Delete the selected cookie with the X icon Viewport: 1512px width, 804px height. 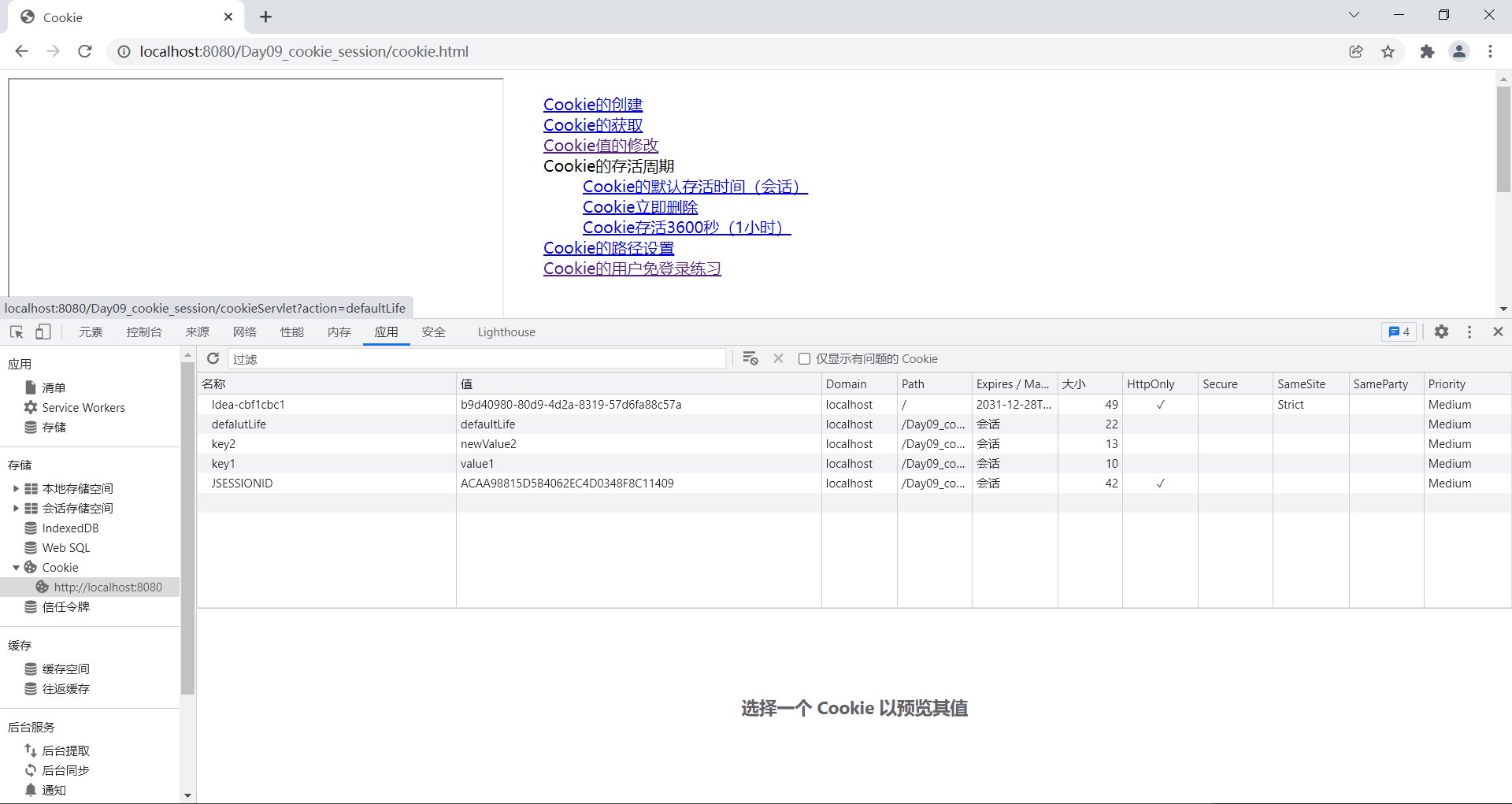(x=778, y=358)
